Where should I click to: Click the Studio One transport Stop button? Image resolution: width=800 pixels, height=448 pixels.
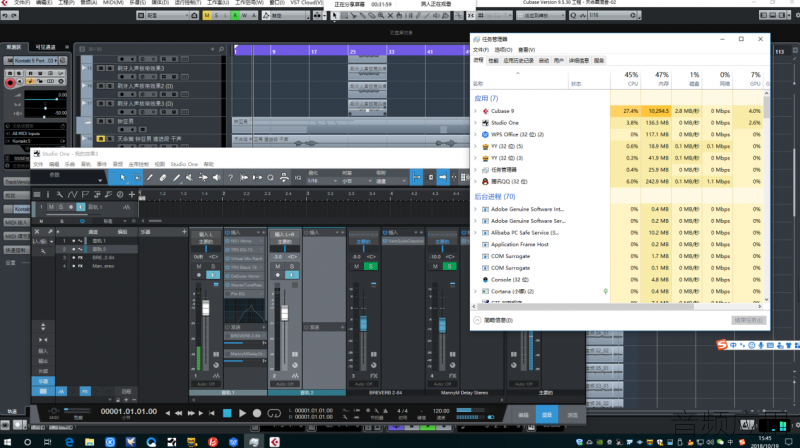click(228, 413)
